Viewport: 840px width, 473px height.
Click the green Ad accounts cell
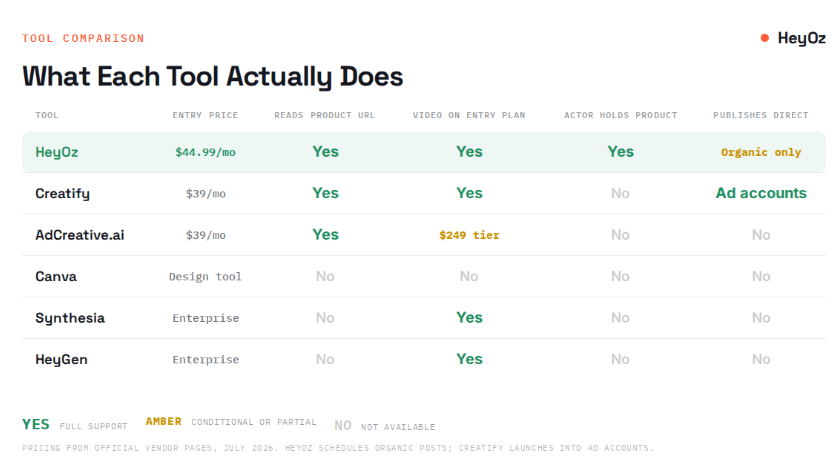point(761,193)
